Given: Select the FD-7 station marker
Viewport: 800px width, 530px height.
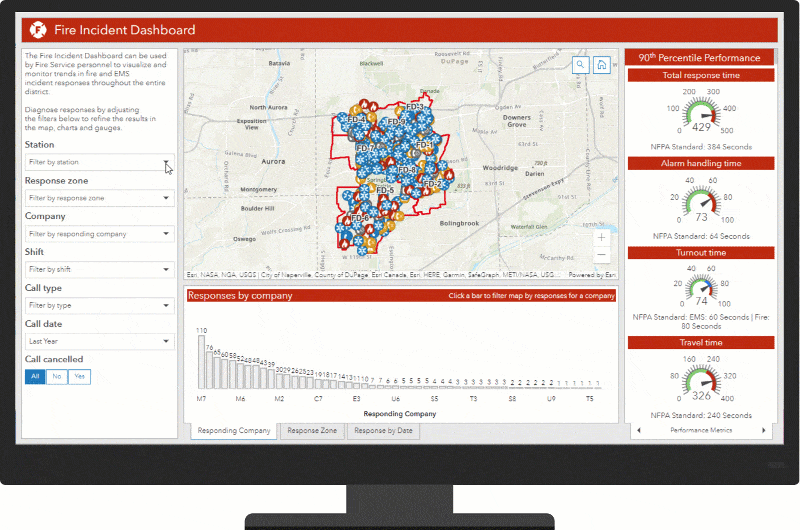Looking at the screenshot, I should [365, 148].
